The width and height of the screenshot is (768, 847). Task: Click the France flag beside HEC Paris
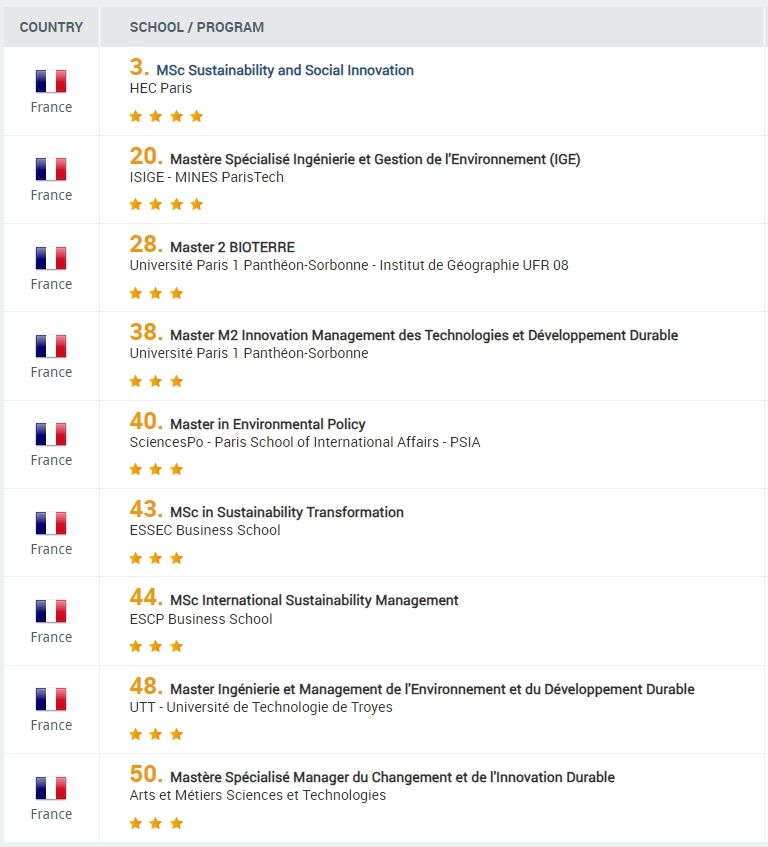[x=51, y=82]
